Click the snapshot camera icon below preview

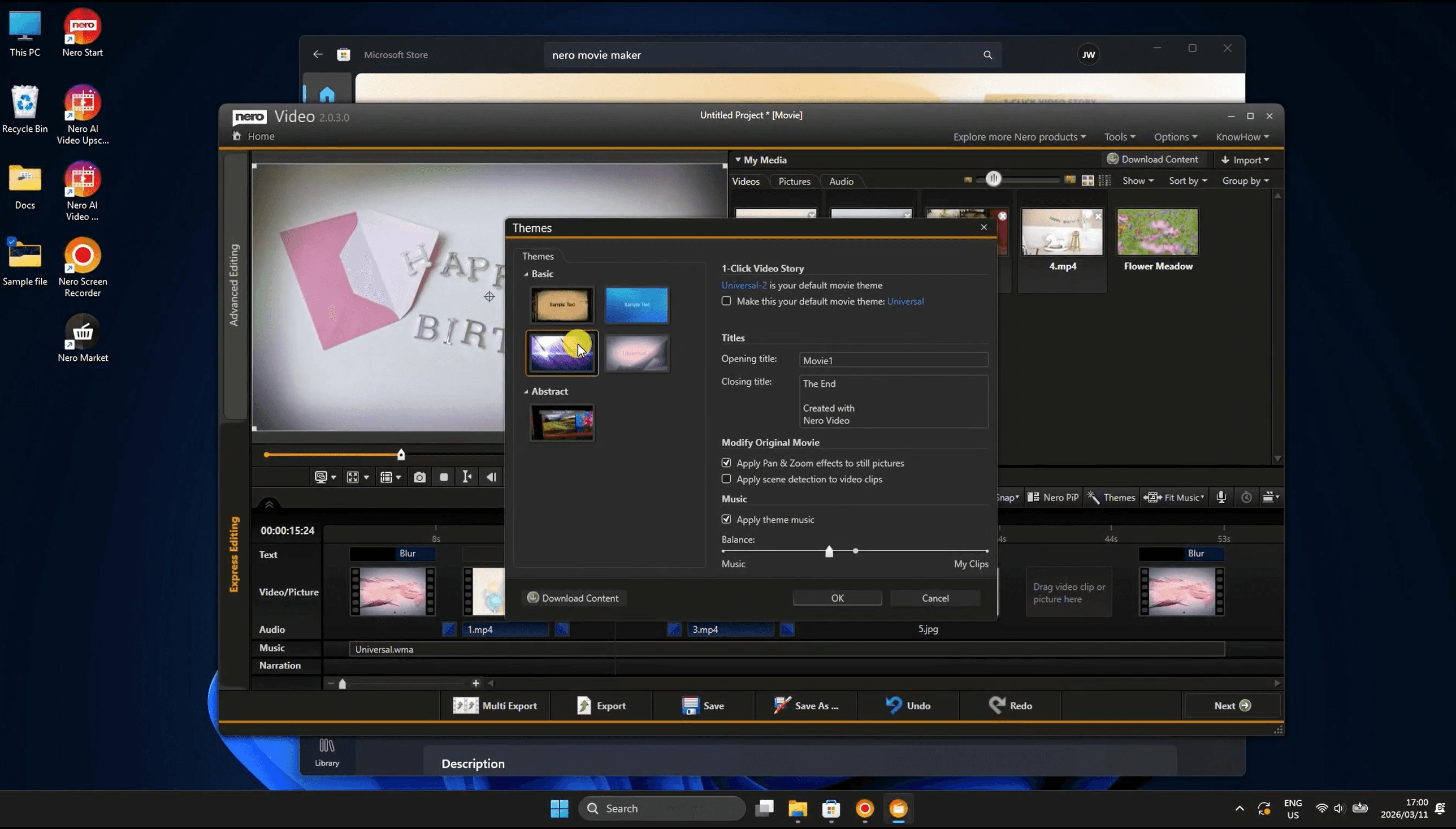[x=419, y=477]
